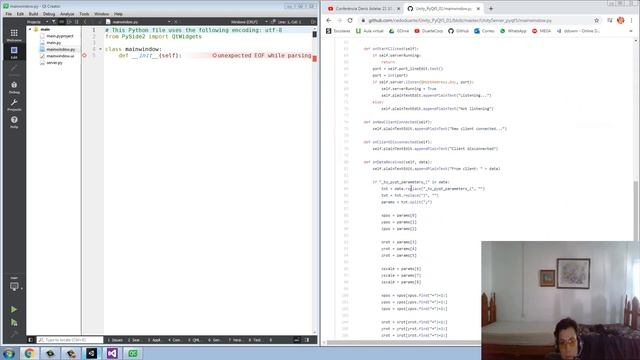The height and width of the screenshot is (360, 640).
Task: Open Visual Studio from the taskbar
Action: pos(112,353)
